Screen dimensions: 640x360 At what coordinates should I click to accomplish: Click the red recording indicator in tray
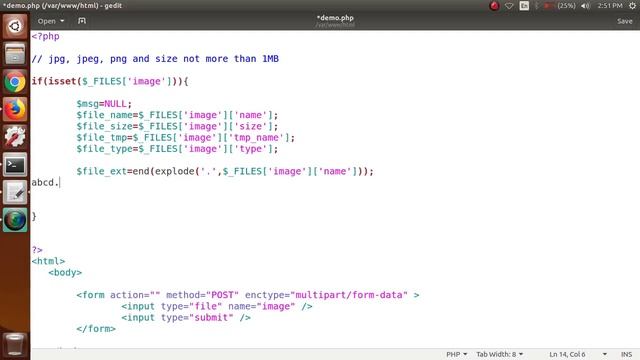tap(494, 6)
